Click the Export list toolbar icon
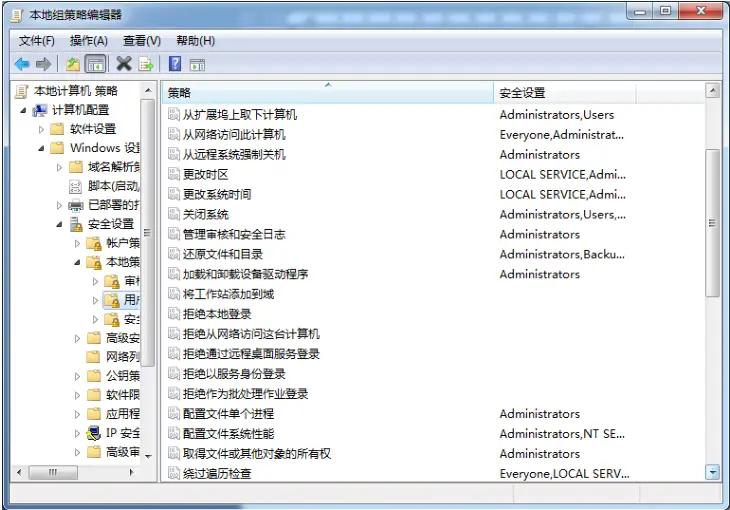Screen dimensions: 730x510 click(146, 64)
